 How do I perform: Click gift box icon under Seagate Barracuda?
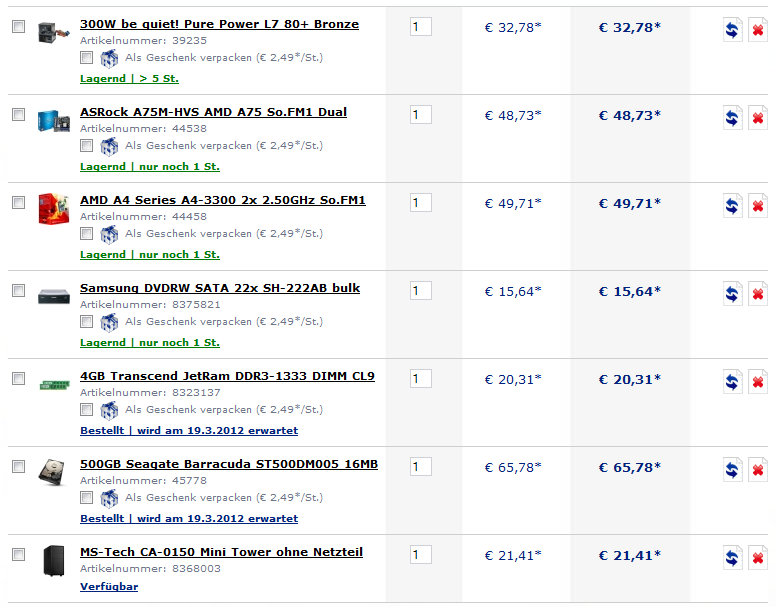tap(109, 498)
